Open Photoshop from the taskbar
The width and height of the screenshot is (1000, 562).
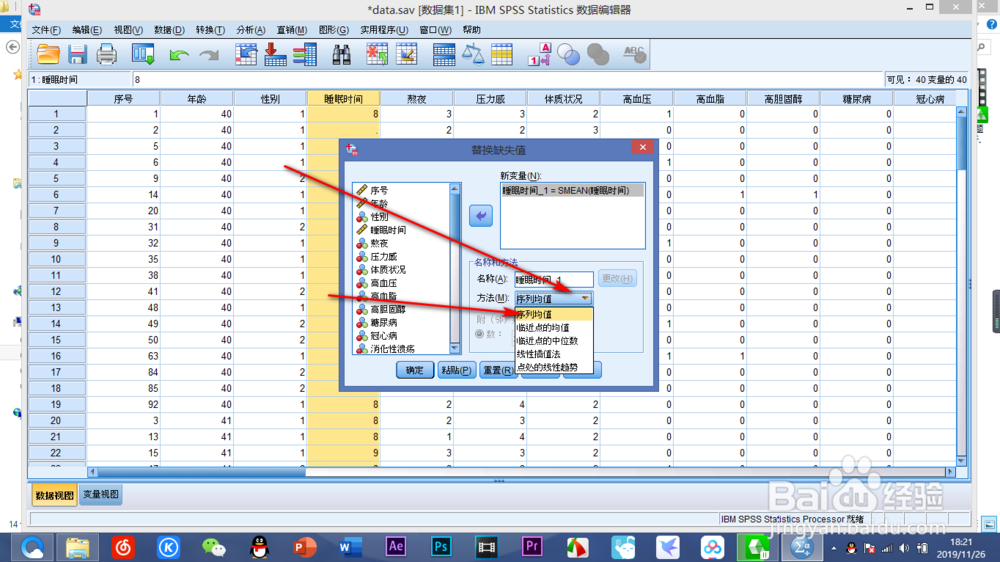441,547
